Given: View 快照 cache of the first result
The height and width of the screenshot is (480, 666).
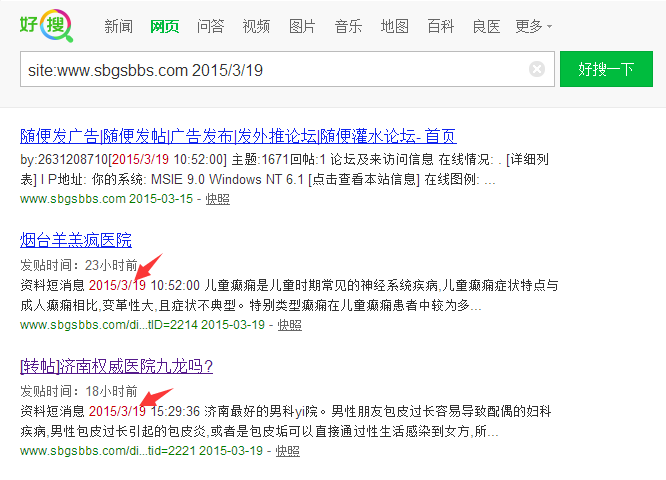Looking at the screenshot, I should (x=218, y=199).
